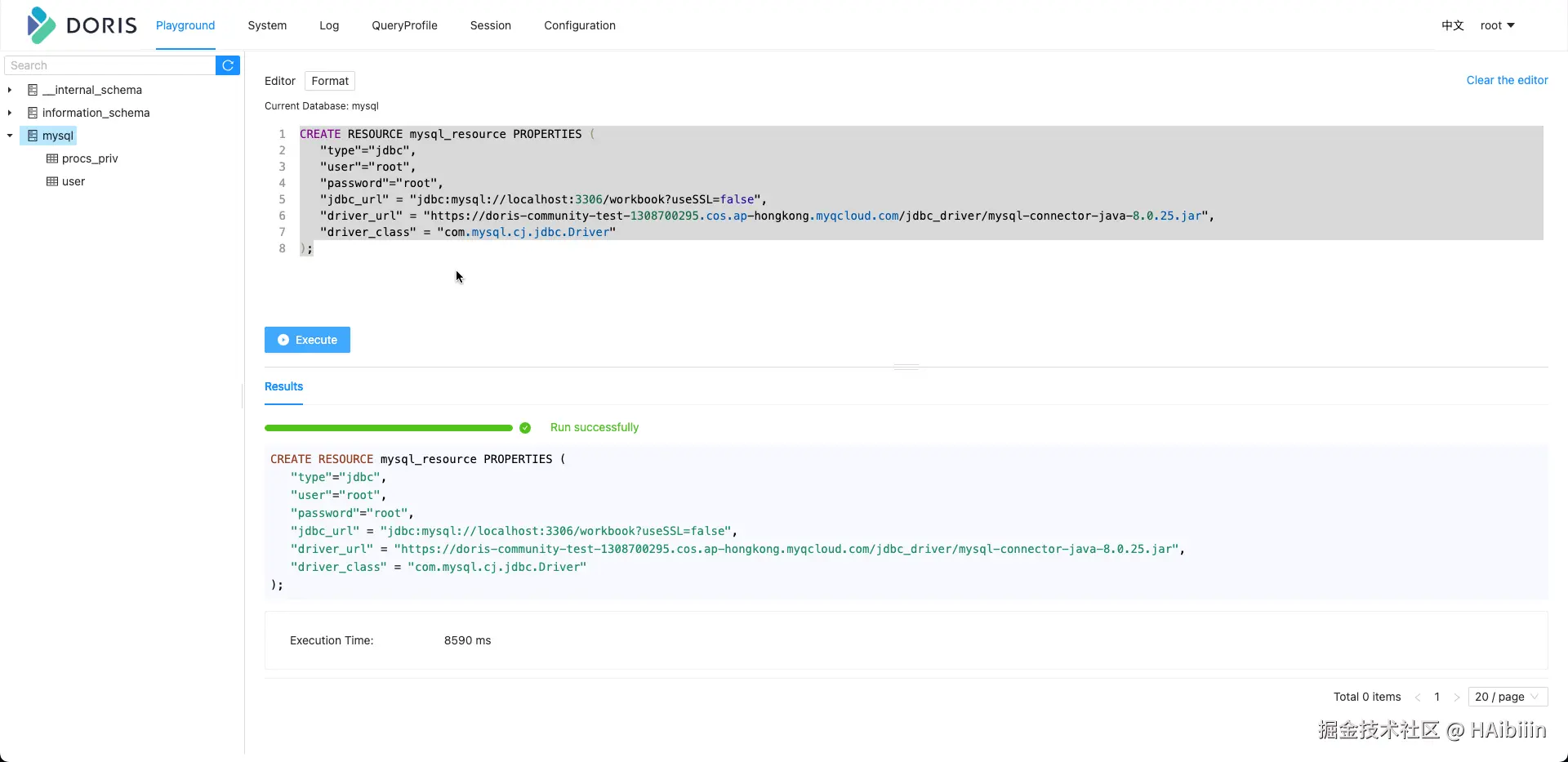The width and height of the screenshot is (1568, 762).
Task: Open the 20/page page-size dropdown
Action: (x=1507, y=697)
